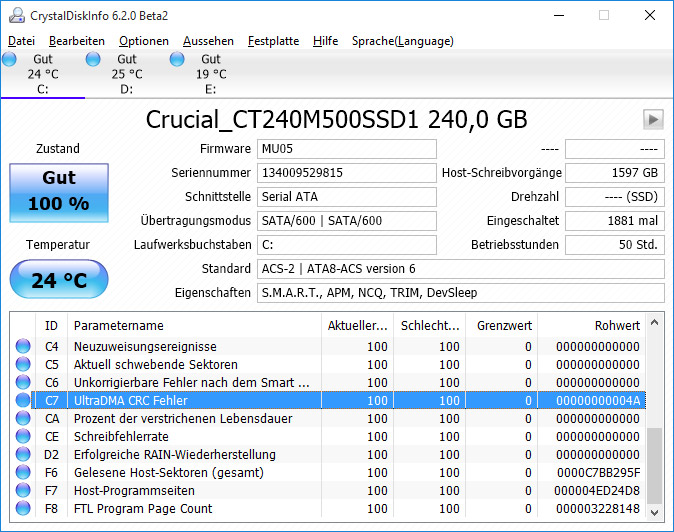The width and height of the screenshot is (674, 532).
Task: Click the next disk arrow button
Action: [x=653, y=119]
